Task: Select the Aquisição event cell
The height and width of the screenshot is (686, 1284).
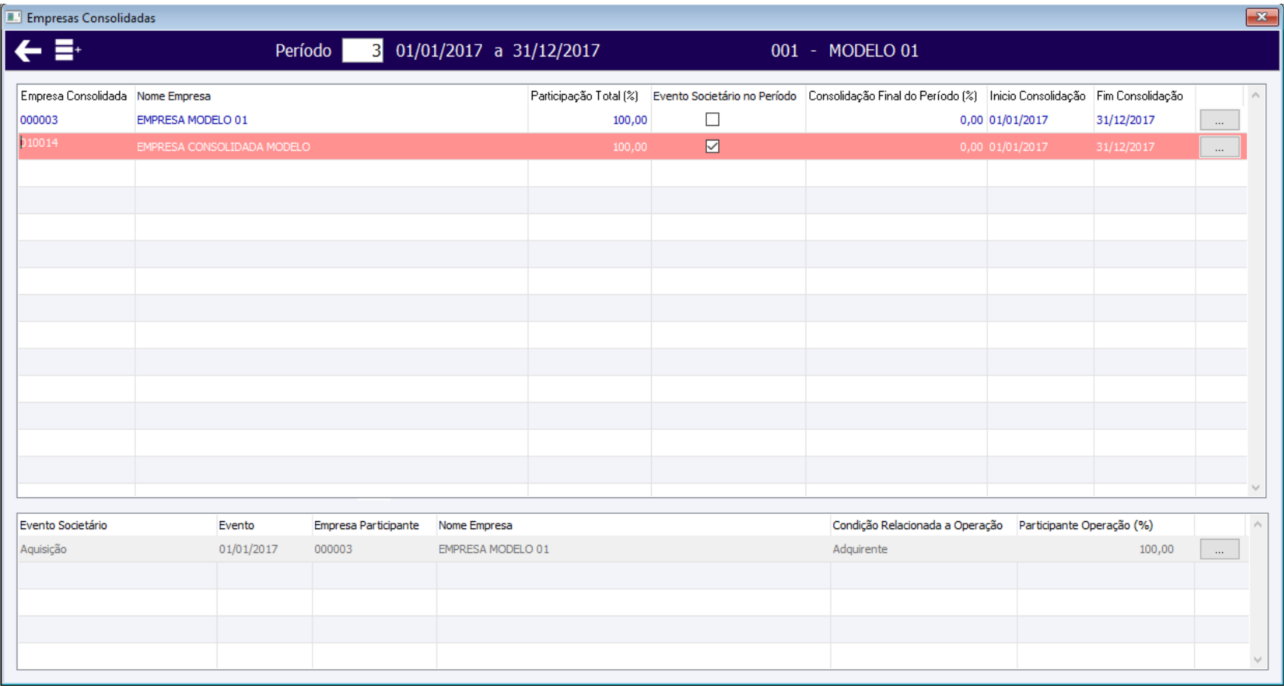Action: 42,549
